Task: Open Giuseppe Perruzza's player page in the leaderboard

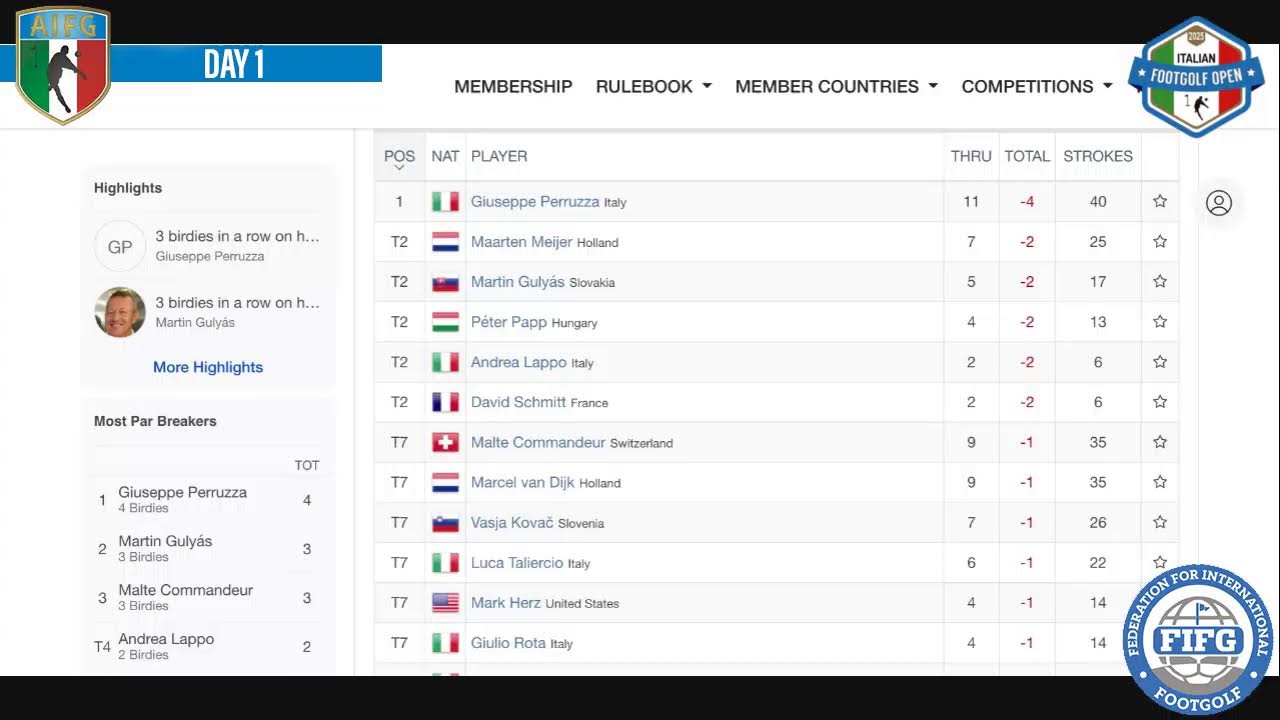Action: click(535, 201)
